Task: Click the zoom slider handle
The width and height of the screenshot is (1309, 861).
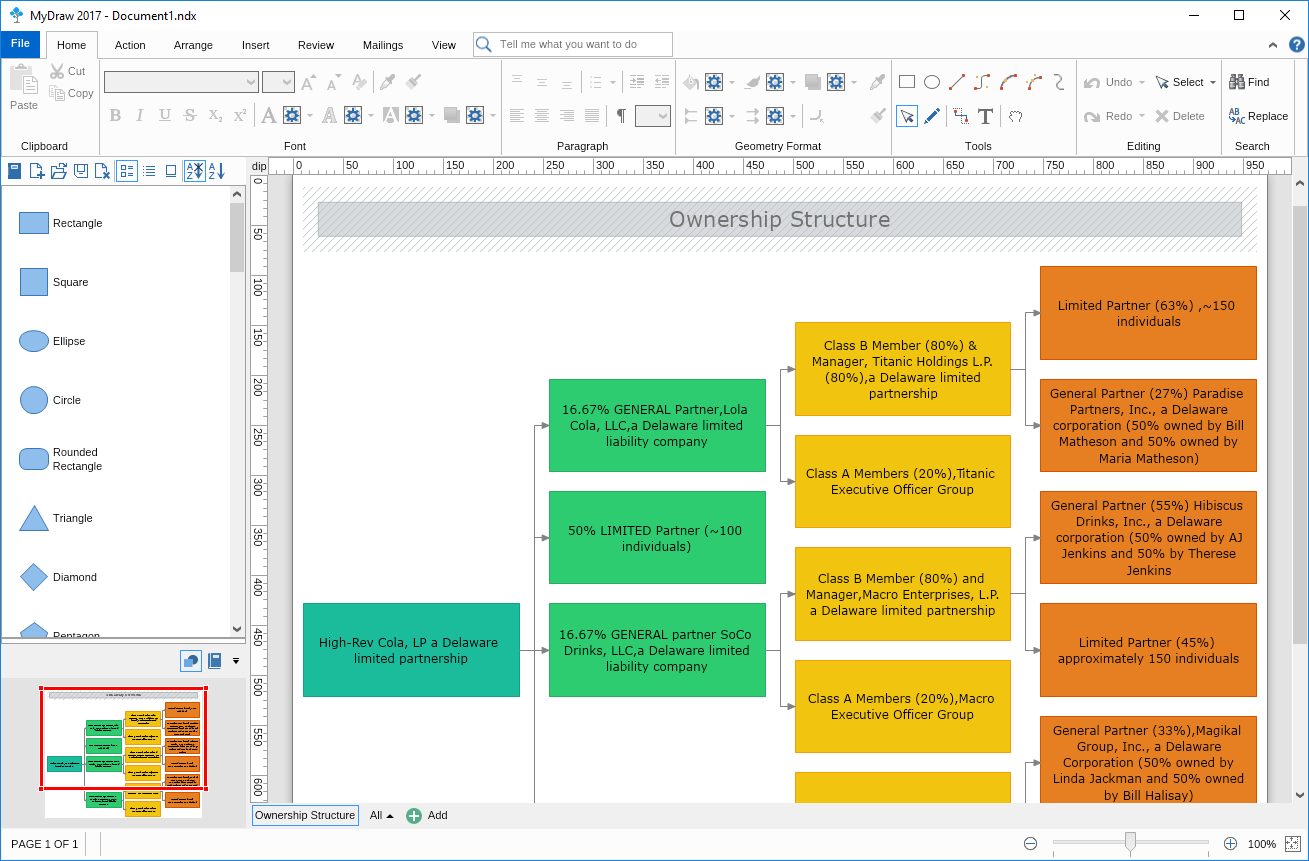Action: 1130,842
